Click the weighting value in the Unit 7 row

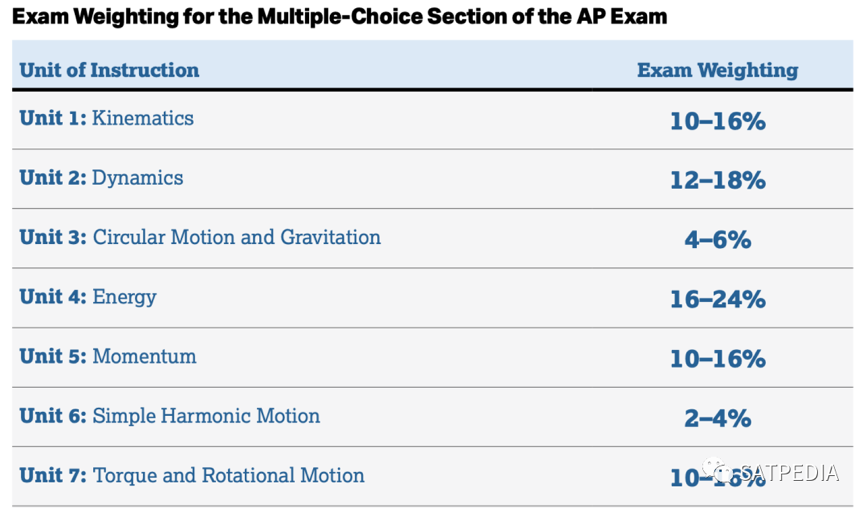tap(717, 478)
